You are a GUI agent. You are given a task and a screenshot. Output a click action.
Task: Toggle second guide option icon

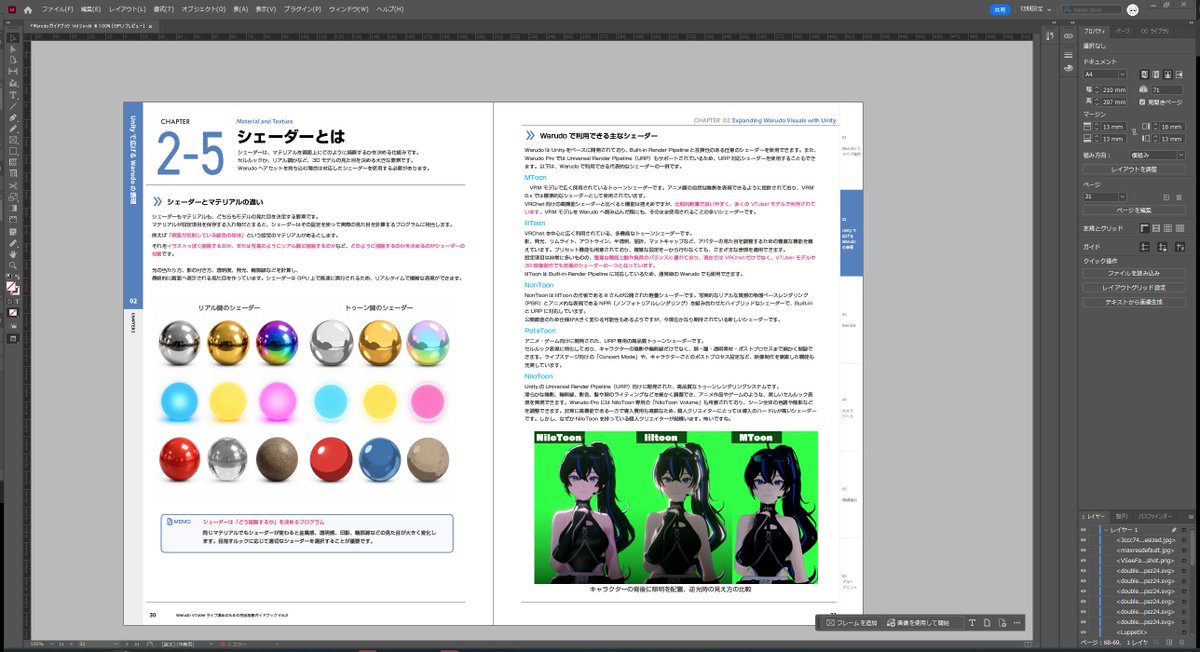pos(1162,247)
